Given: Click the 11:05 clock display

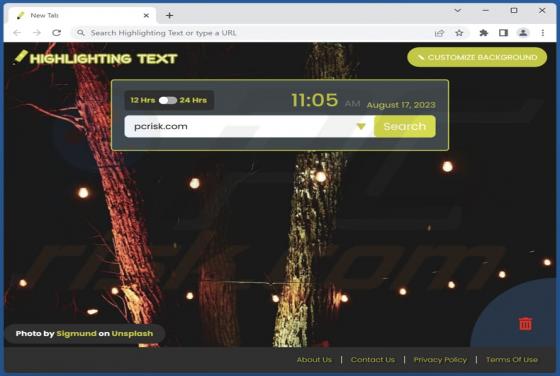Looking at the screenshot, I should click(315, 100).
